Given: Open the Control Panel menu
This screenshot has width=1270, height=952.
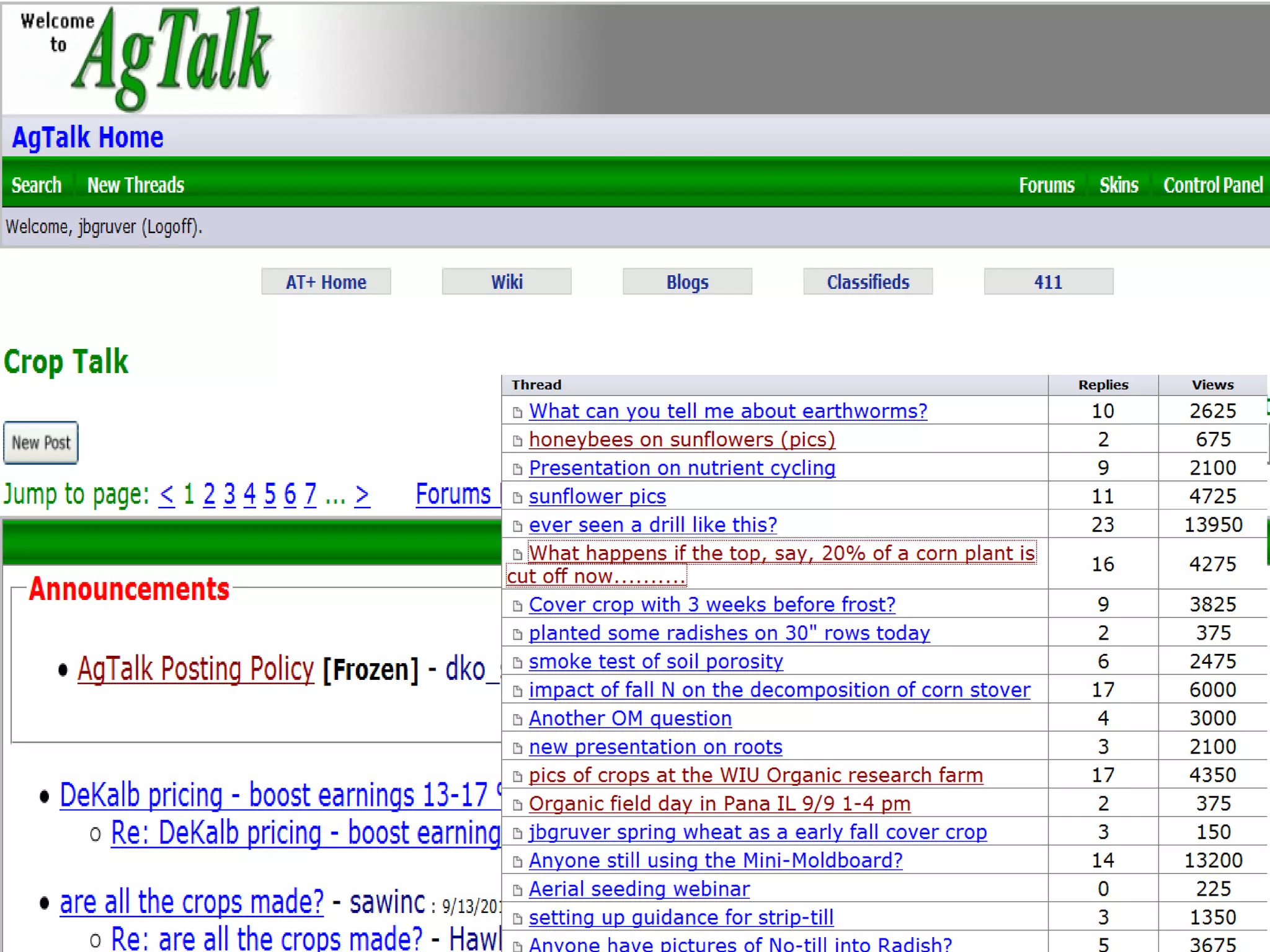Looking at the screenshot, I should click(1212, 185).
